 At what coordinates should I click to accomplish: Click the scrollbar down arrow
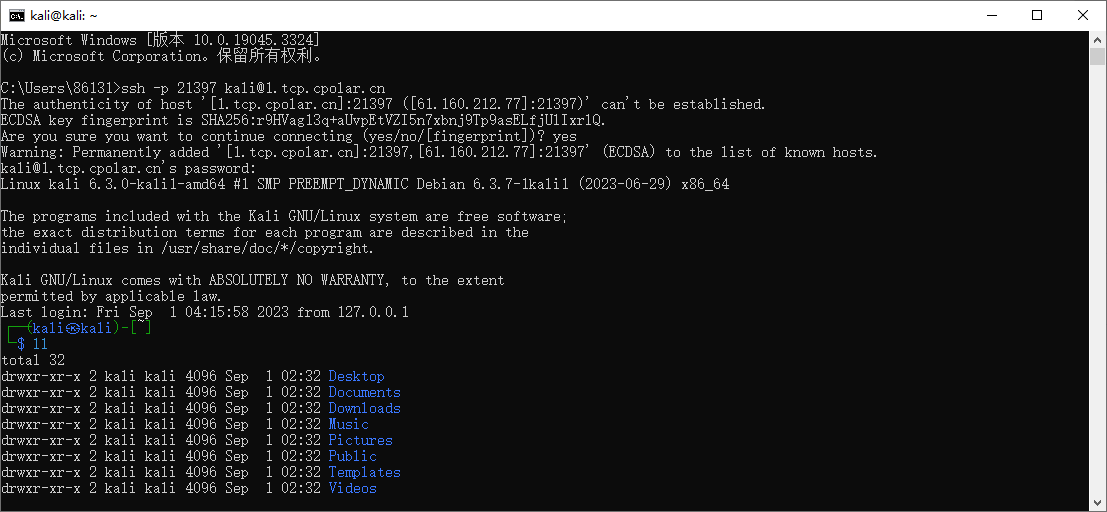tap(1096, 503)
